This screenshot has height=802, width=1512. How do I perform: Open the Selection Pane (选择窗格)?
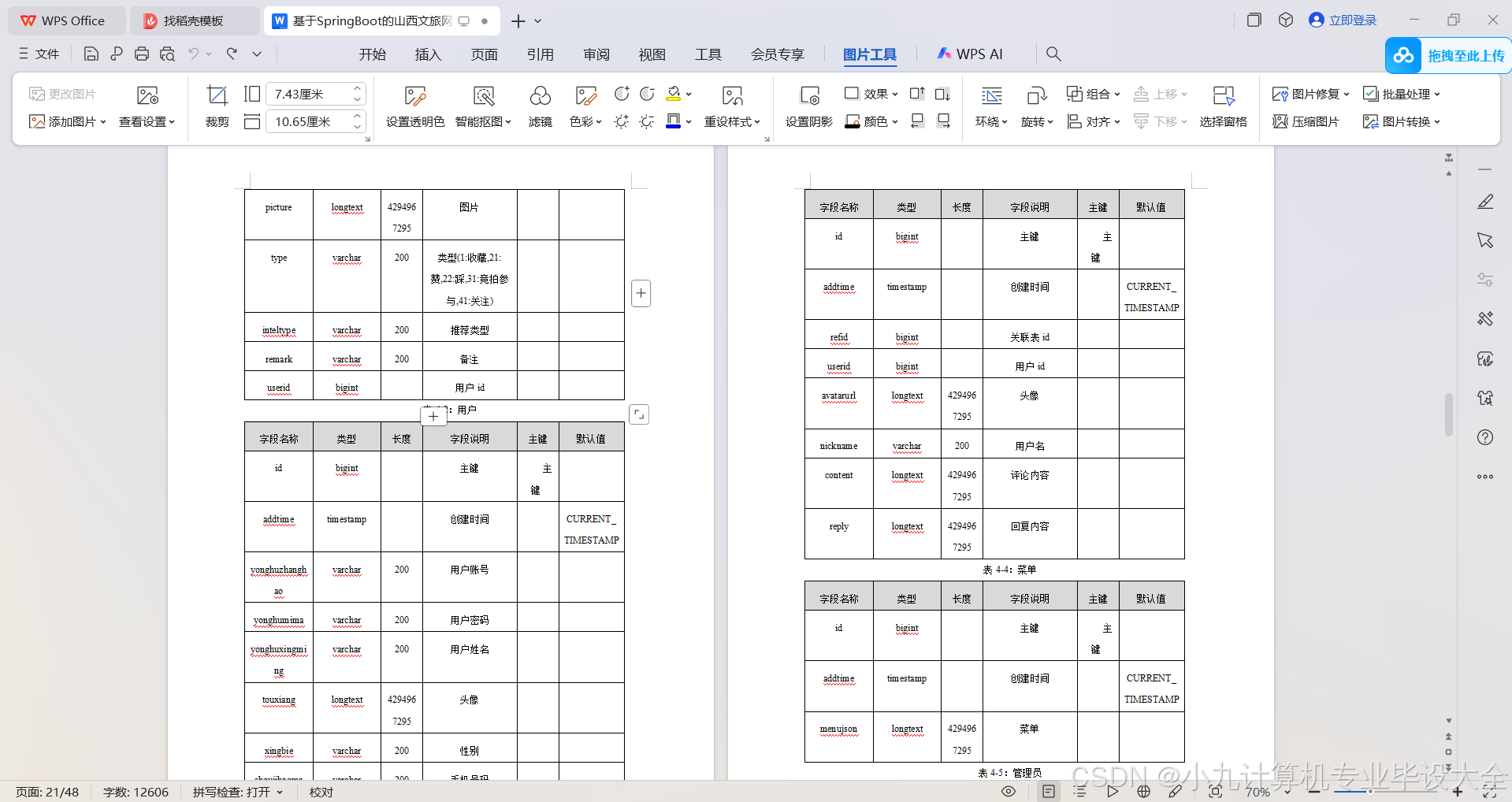point(1223,106)
